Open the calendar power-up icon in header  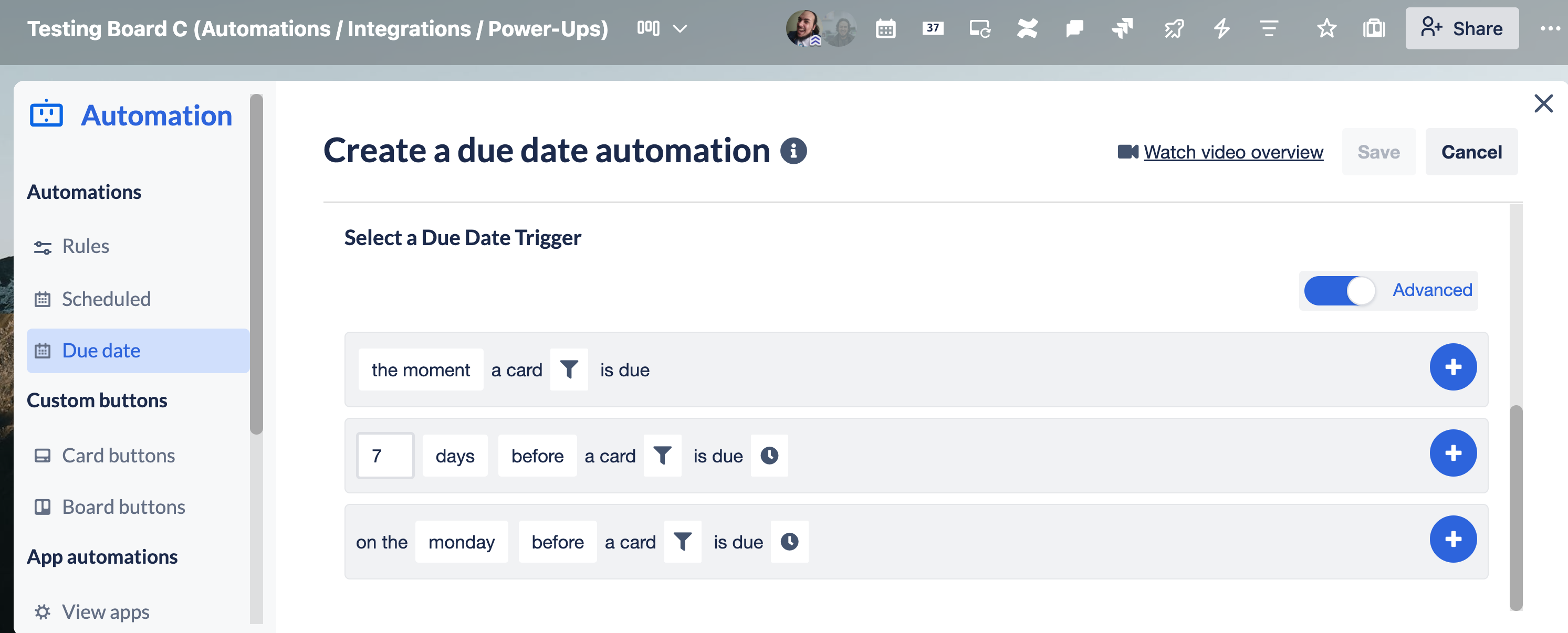885,29
